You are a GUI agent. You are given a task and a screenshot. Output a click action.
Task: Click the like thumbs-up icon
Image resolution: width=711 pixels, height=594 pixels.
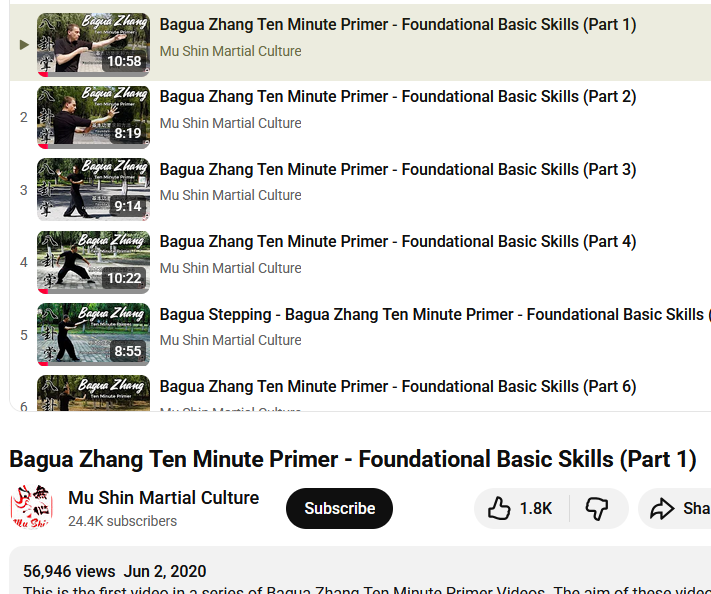[x=499, y=508]
